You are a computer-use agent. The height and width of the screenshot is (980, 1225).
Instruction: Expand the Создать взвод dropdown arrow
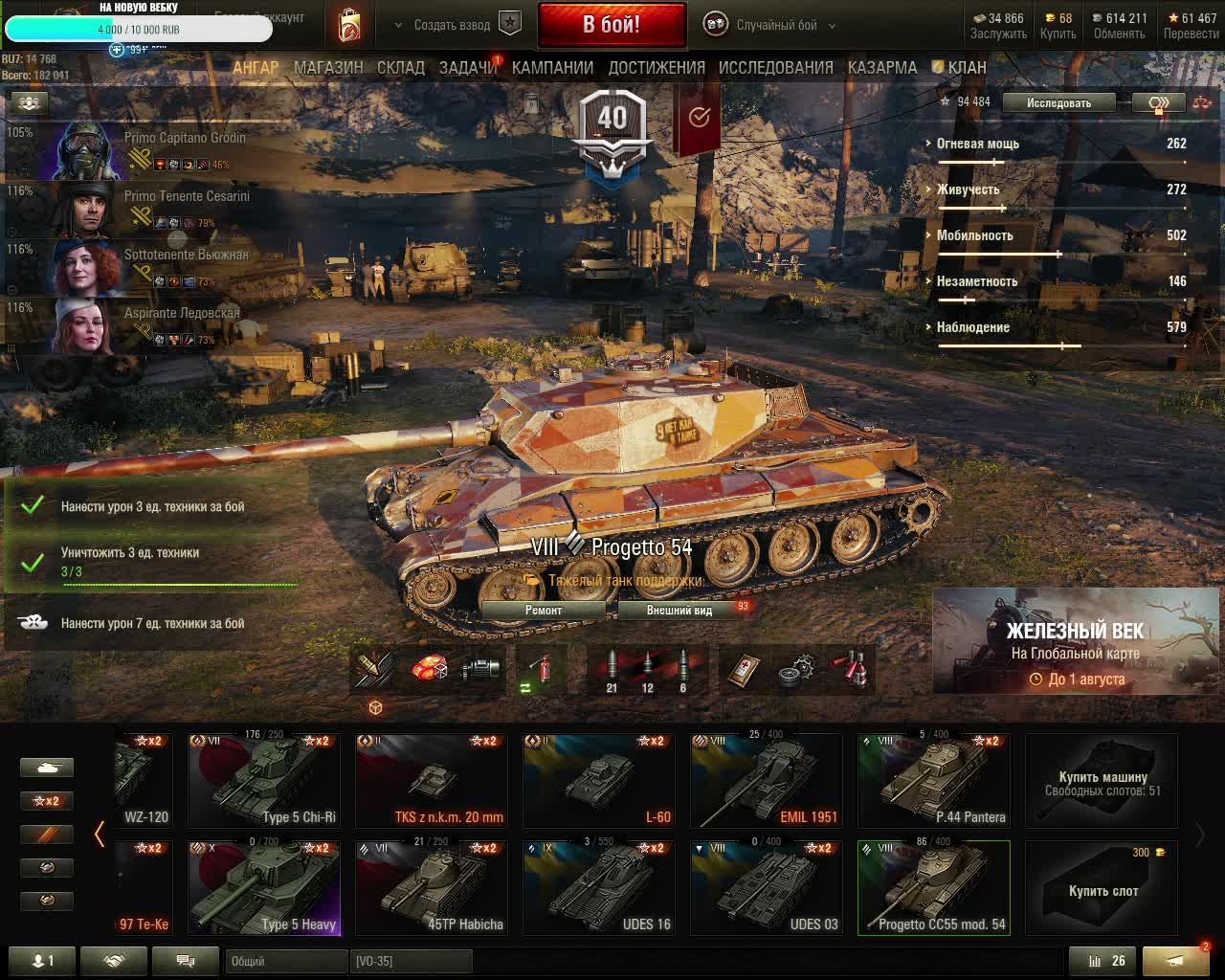tap(398, 26)
